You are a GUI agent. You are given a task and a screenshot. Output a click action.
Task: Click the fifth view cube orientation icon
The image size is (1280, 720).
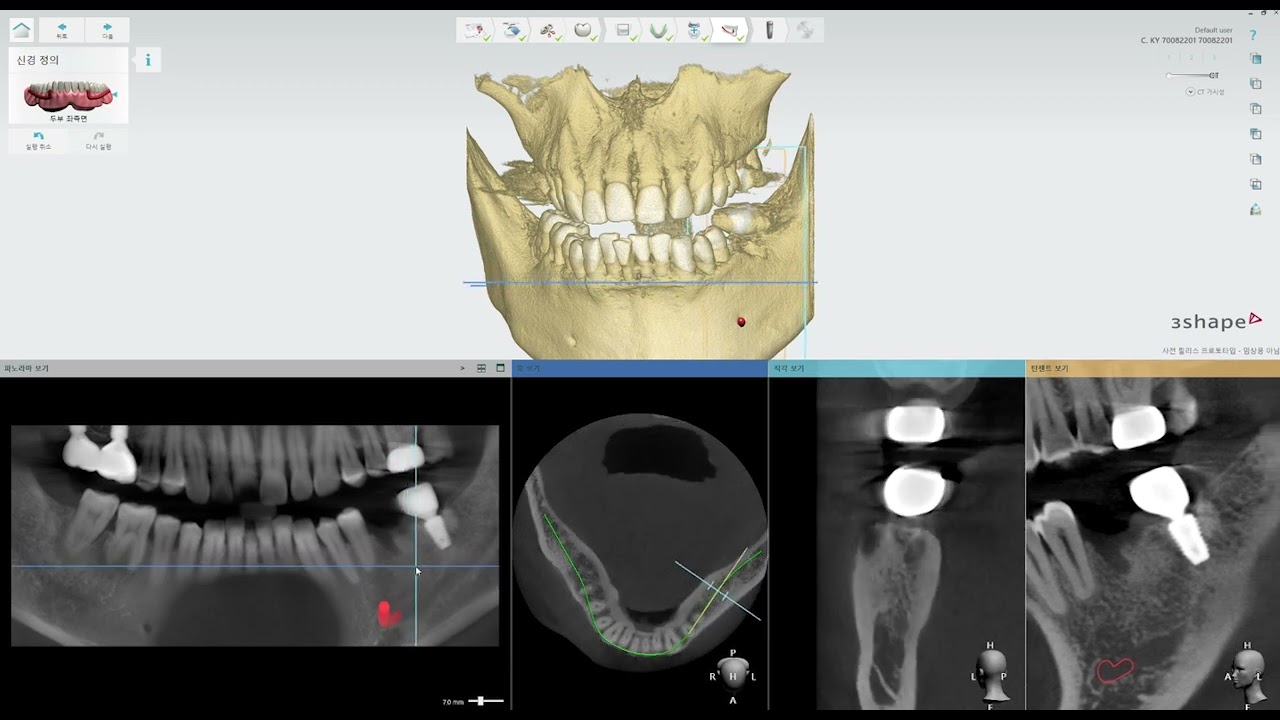1256,159
